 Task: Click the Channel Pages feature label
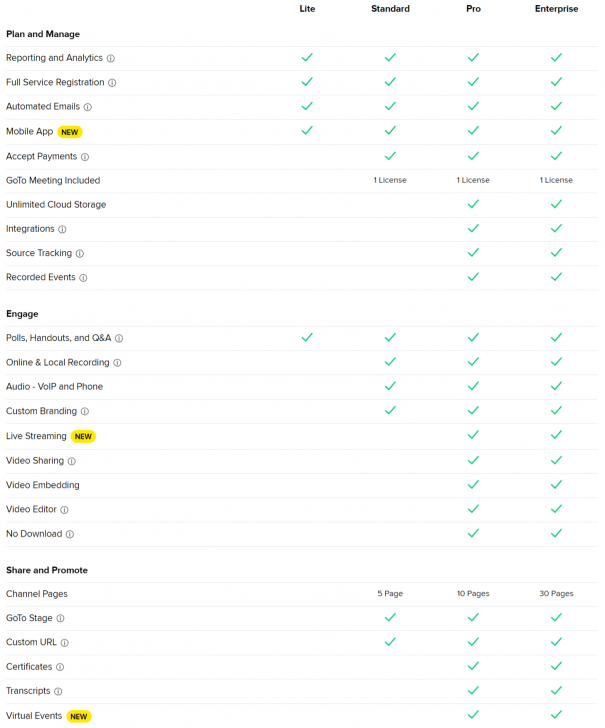(37, 594)
